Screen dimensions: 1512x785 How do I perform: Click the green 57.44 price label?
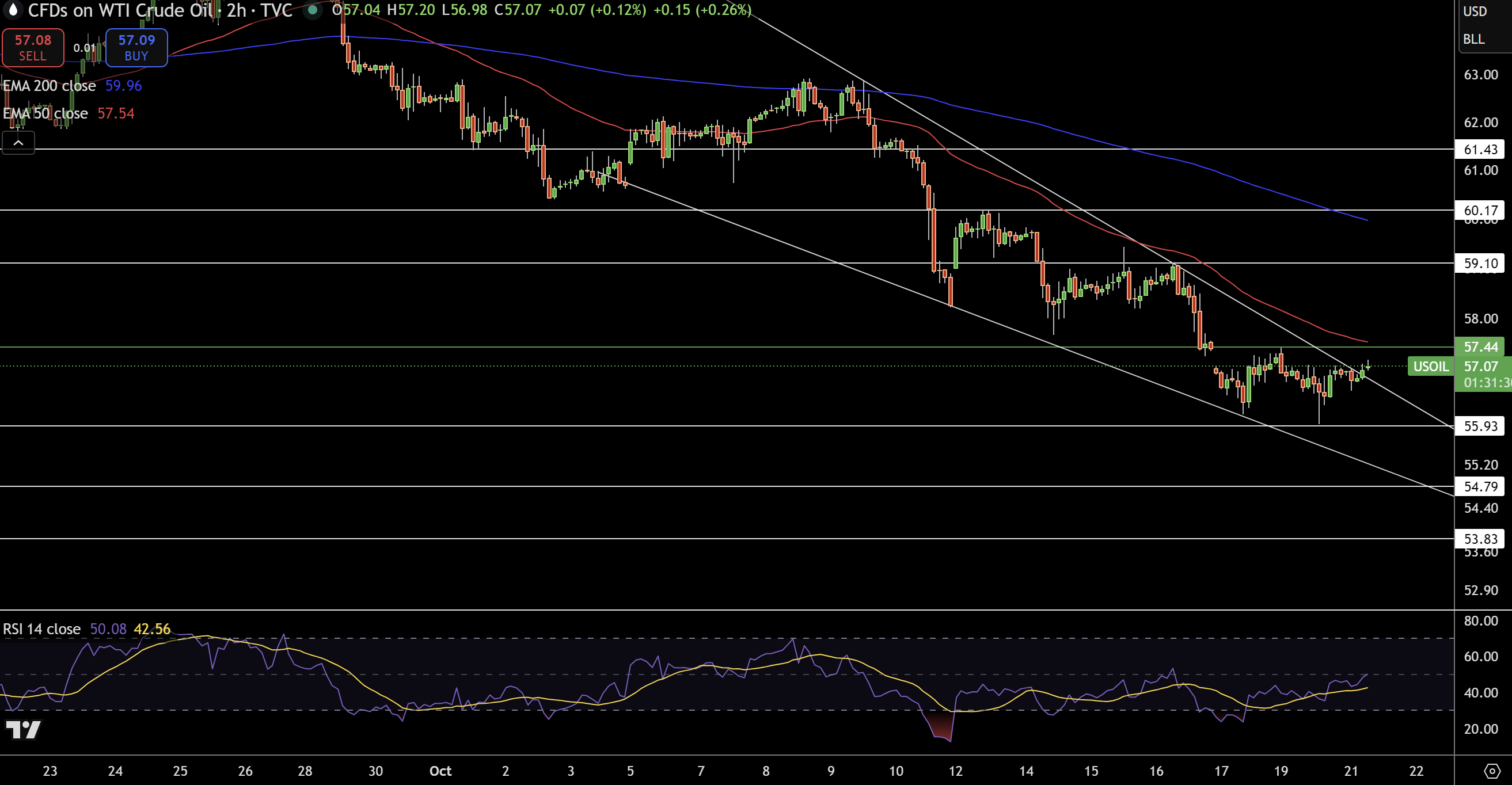(1480, 346)
